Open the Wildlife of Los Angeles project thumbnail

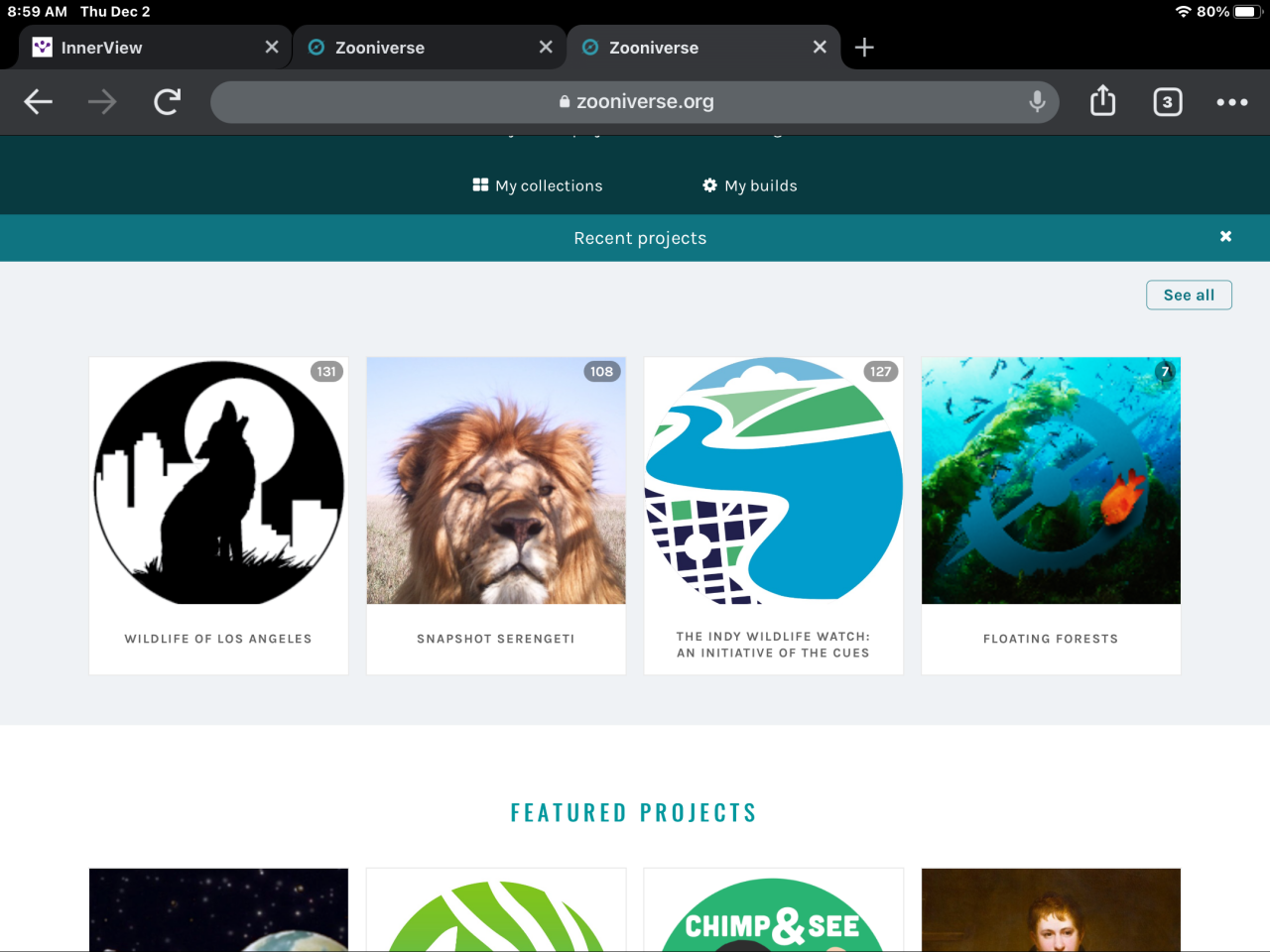[x=218, y=481]
